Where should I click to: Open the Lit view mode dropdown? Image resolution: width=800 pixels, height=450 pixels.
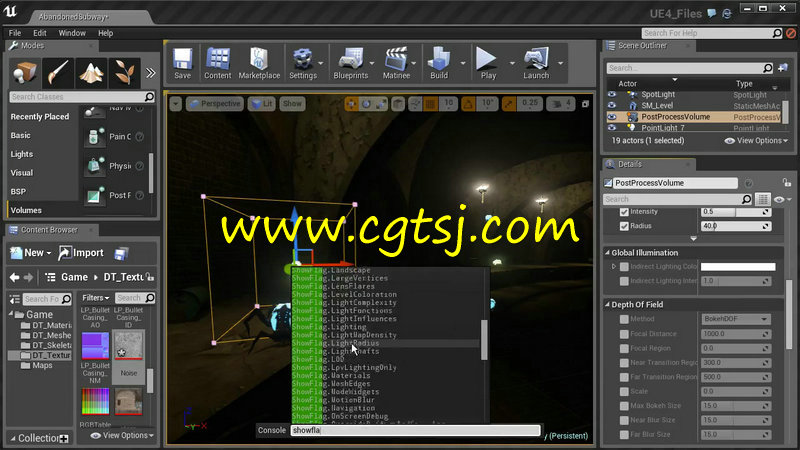pos(262,104)
